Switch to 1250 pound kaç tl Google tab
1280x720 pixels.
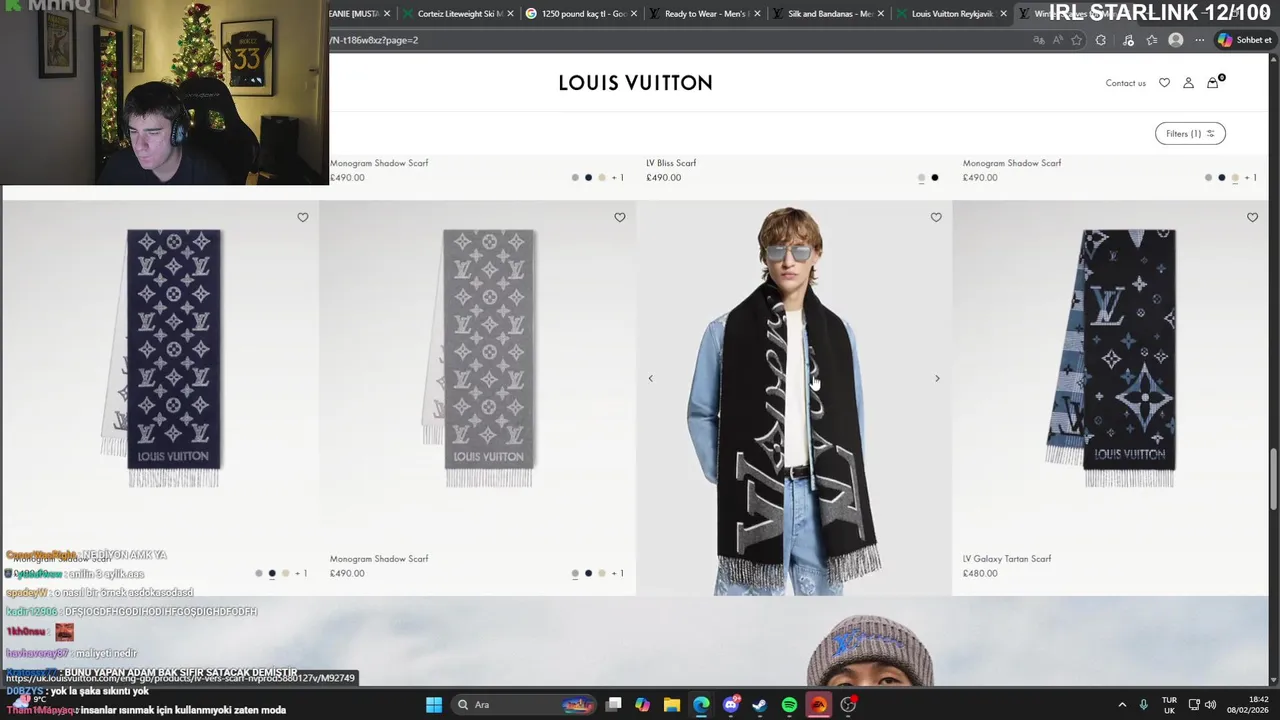pyautogui.click(x=584, y=14)
